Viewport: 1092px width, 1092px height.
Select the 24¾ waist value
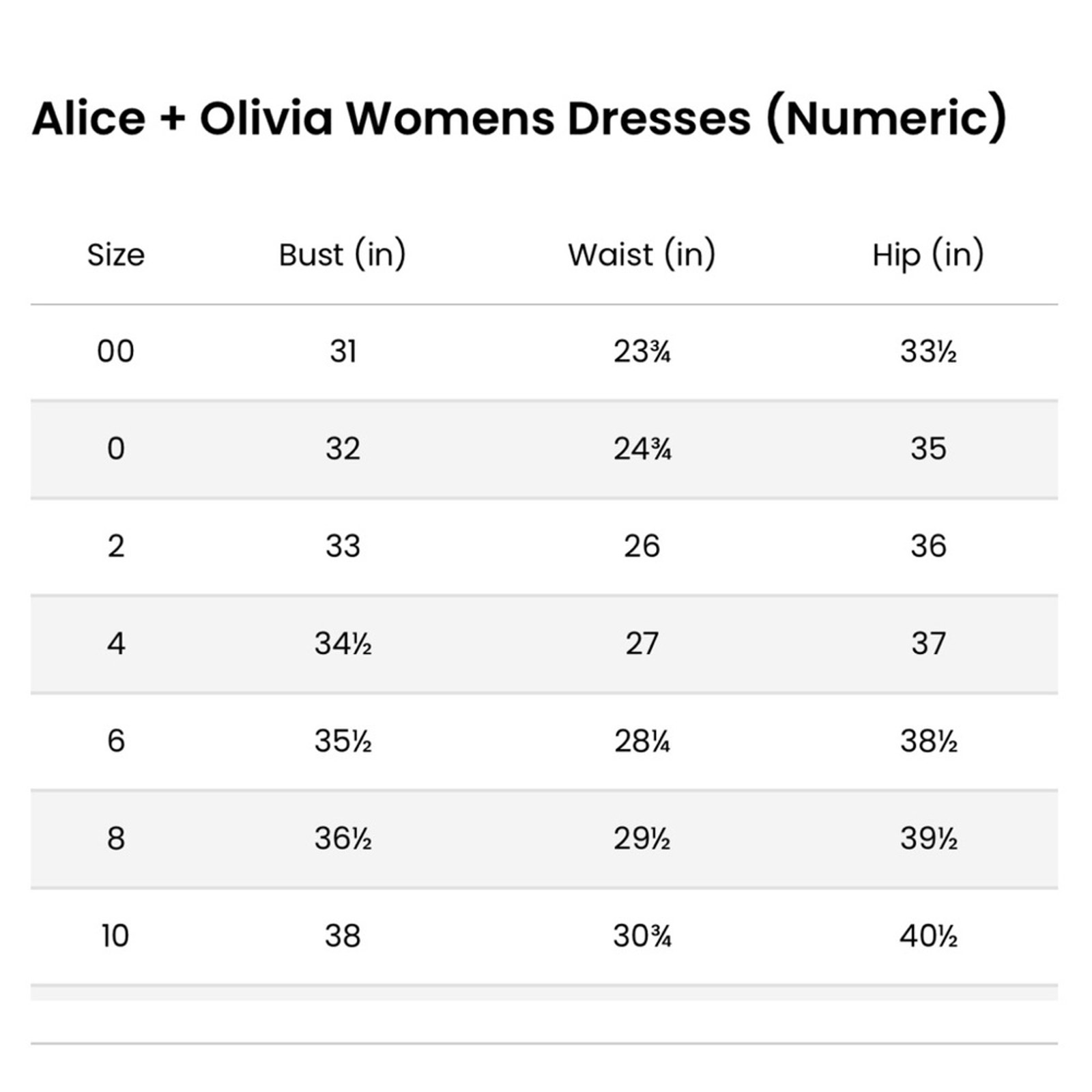coord(642,449)
